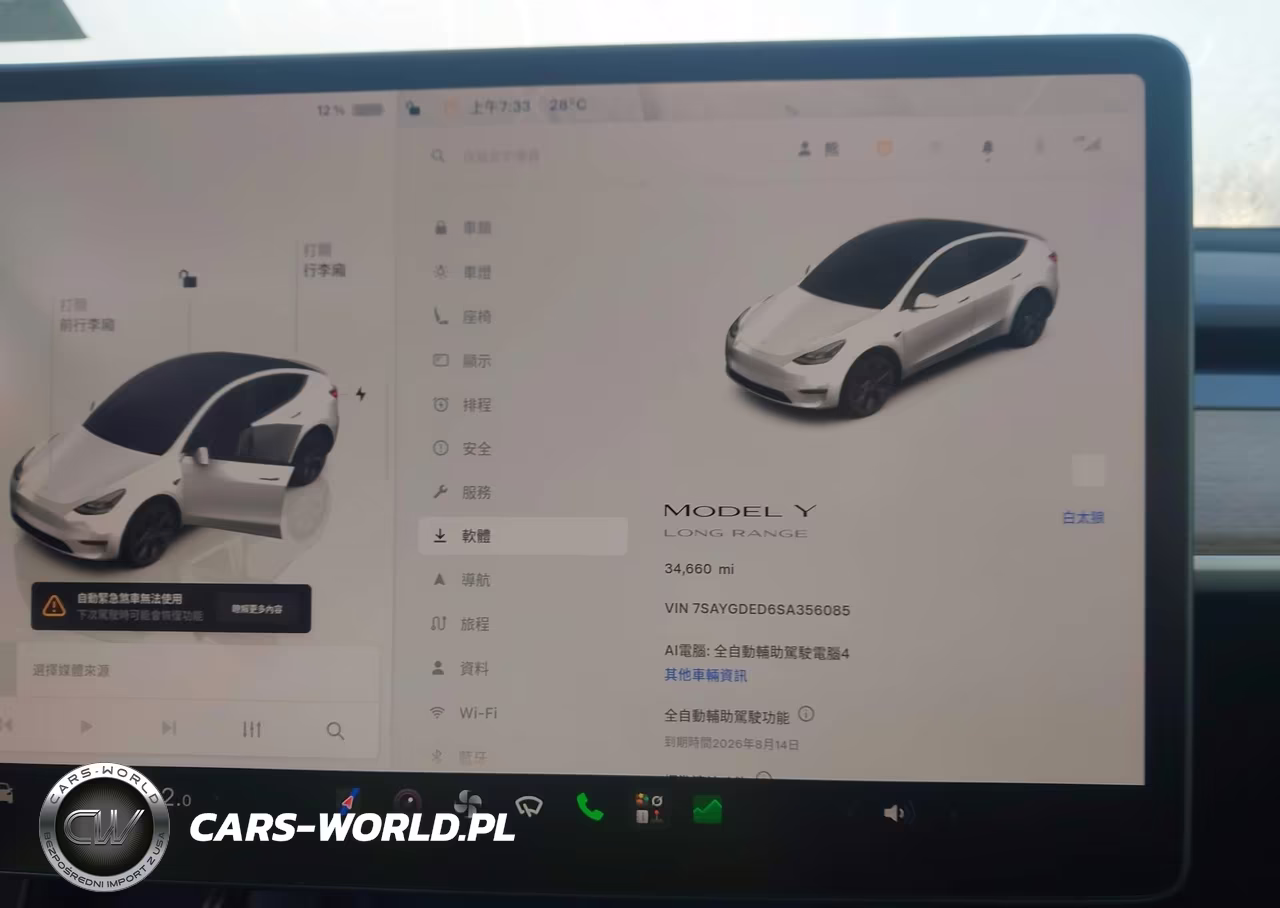This screenshot has width=1280, height=908.
Task: Open the green phone app
Action: click(x=589, y=806)
